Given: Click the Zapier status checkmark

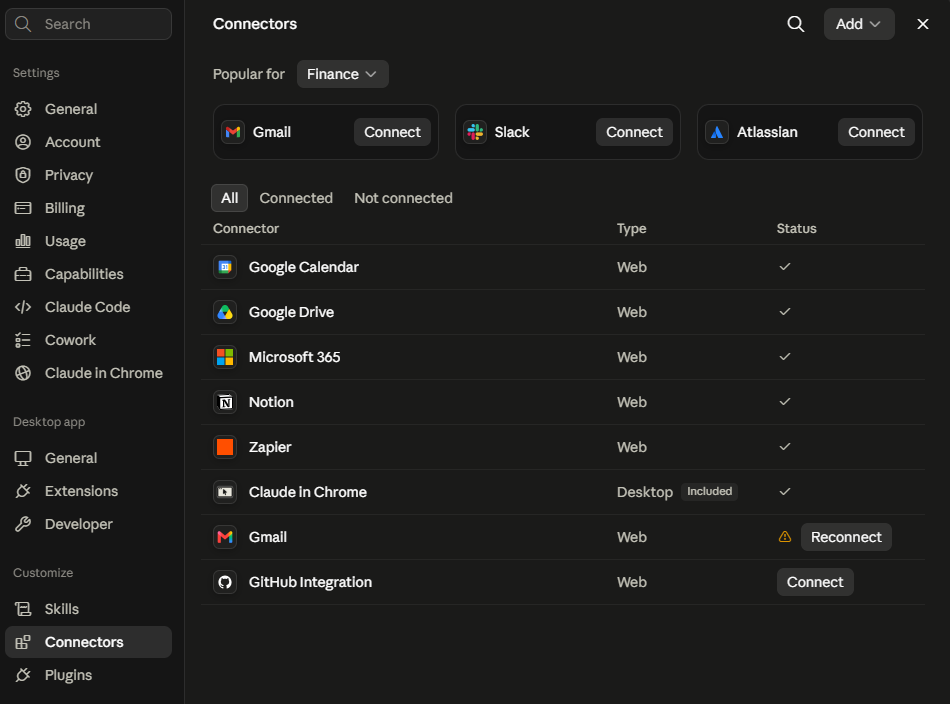Looking at the screenshot, I should (785, 447).
